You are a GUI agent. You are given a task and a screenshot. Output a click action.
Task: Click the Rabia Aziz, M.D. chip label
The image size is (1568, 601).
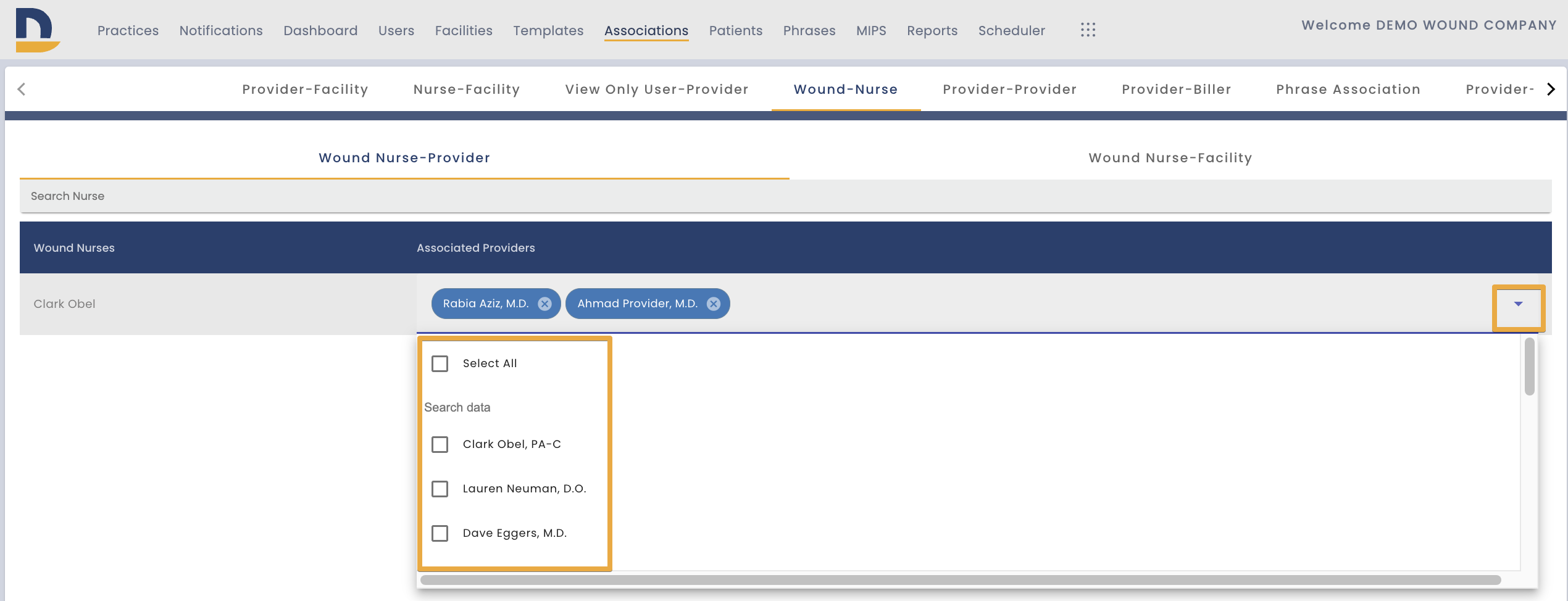[x=486, y=304]
